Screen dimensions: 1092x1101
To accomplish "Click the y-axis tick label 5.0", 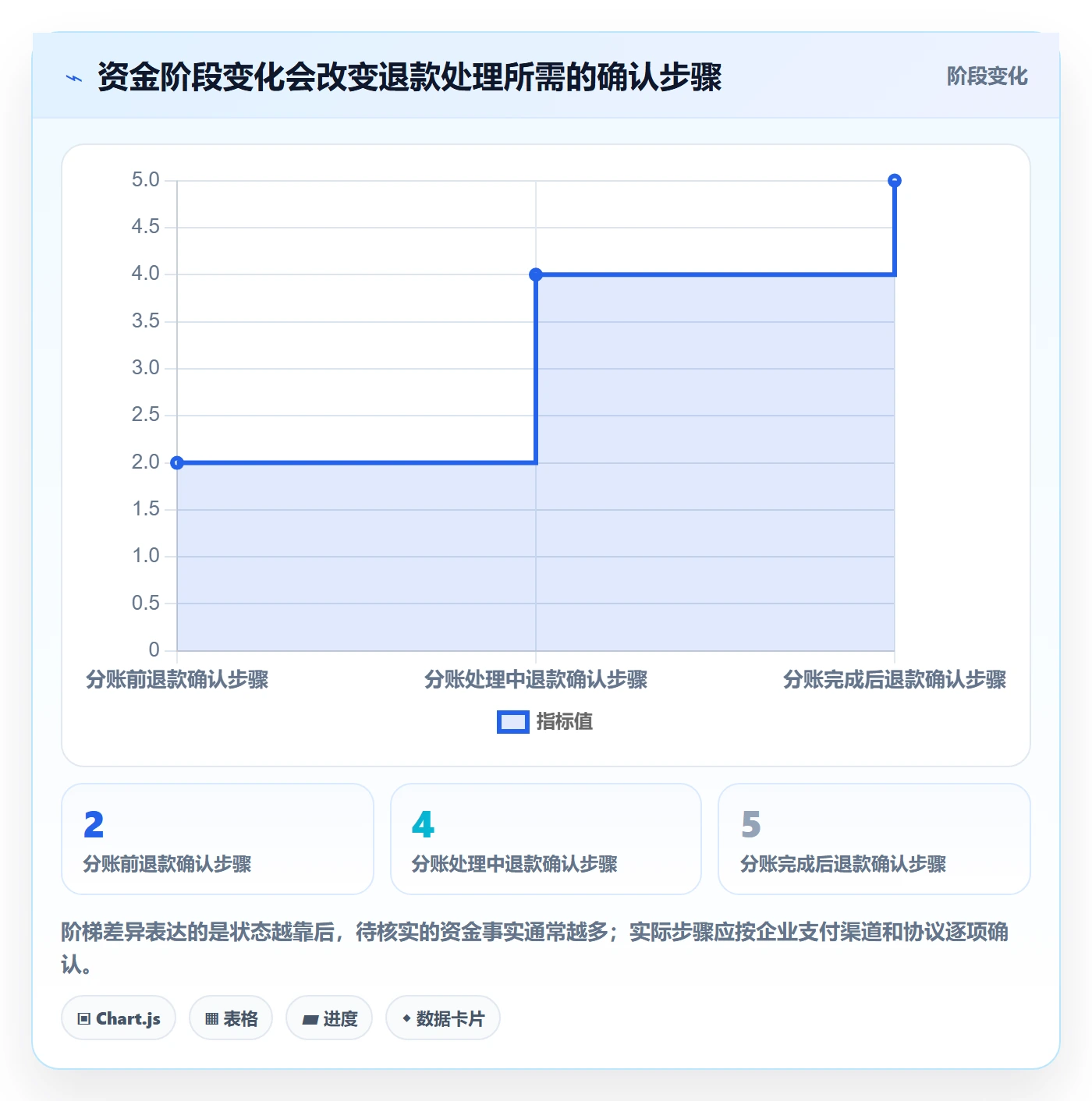I will click(x=145, y=180).
